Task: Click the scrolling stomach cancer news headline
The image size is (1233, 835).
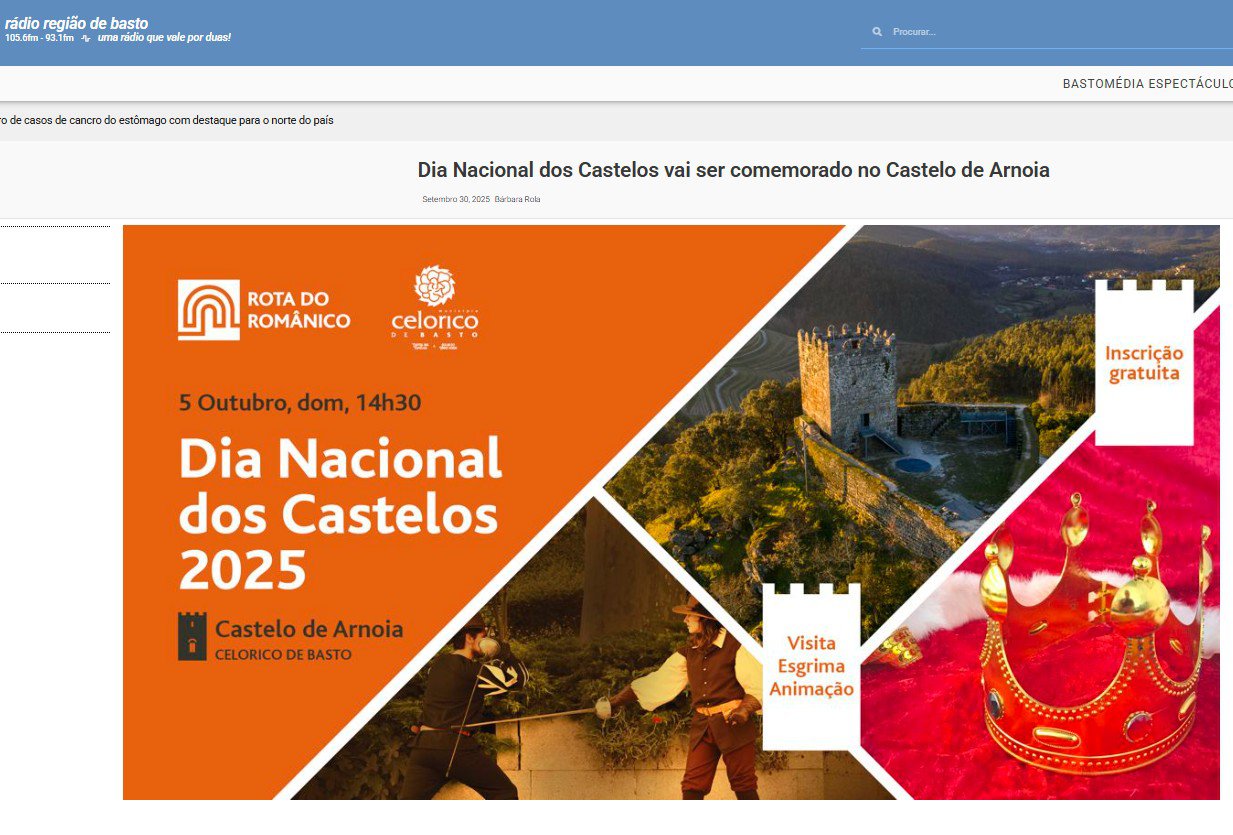Action: point(166,120)
